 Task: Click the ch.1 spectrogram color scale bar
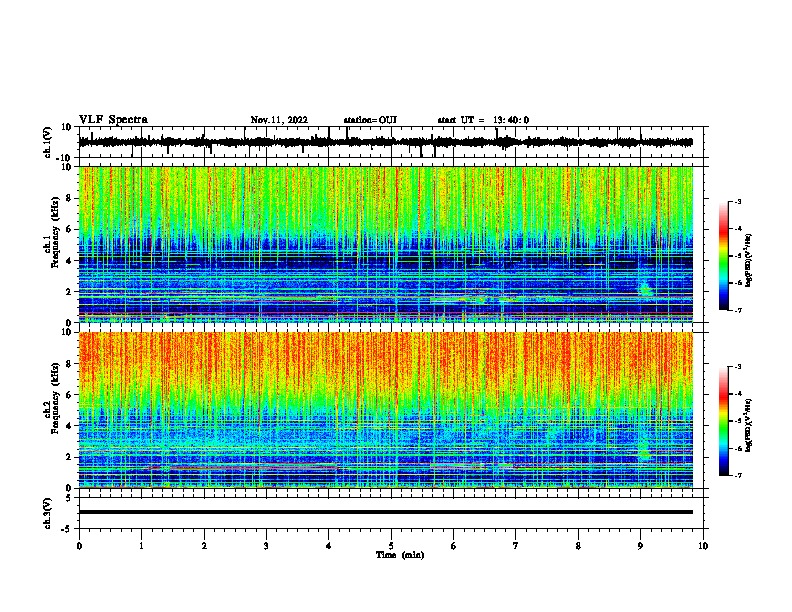pyautogui.click(x=724, y=256)
